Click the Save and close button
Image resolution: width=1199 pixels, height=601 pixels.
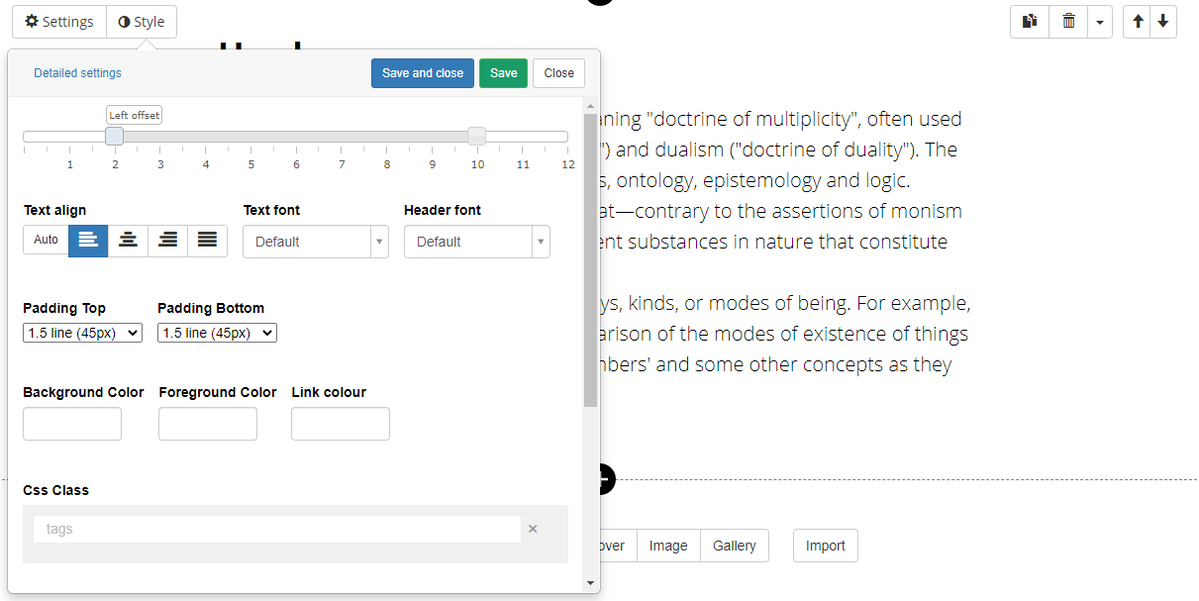click(423, 73)
